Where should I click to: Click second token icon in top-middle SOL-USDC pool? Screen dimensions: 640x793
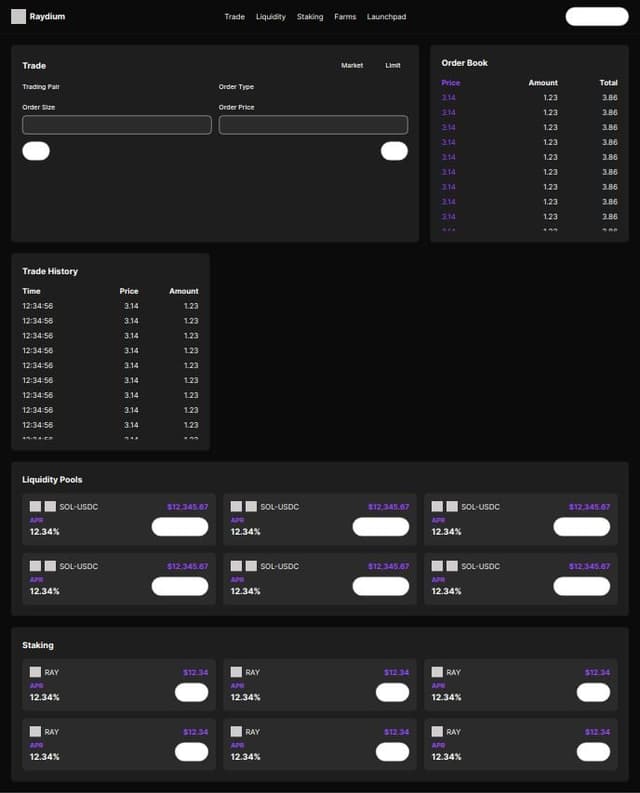click(x=251, y=507)
